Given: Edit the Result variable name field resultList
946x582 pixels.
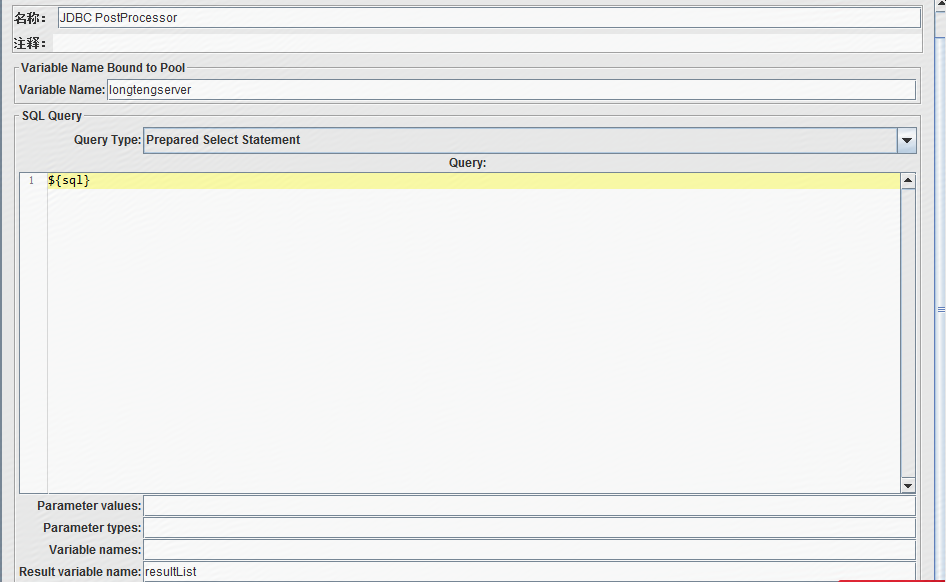Looking at the screenshot, I should pyautogui.click(x=530, y=572).
